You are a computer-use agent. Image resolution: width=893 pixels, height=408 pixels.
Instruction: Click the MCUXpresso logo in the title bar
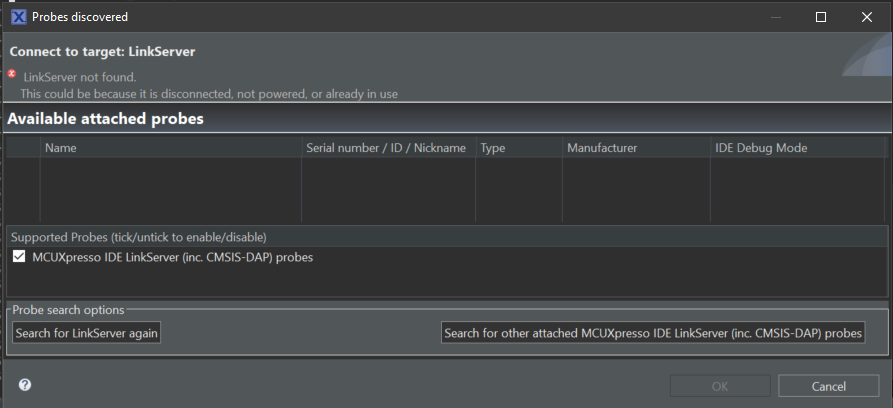[x=19, y=17]
